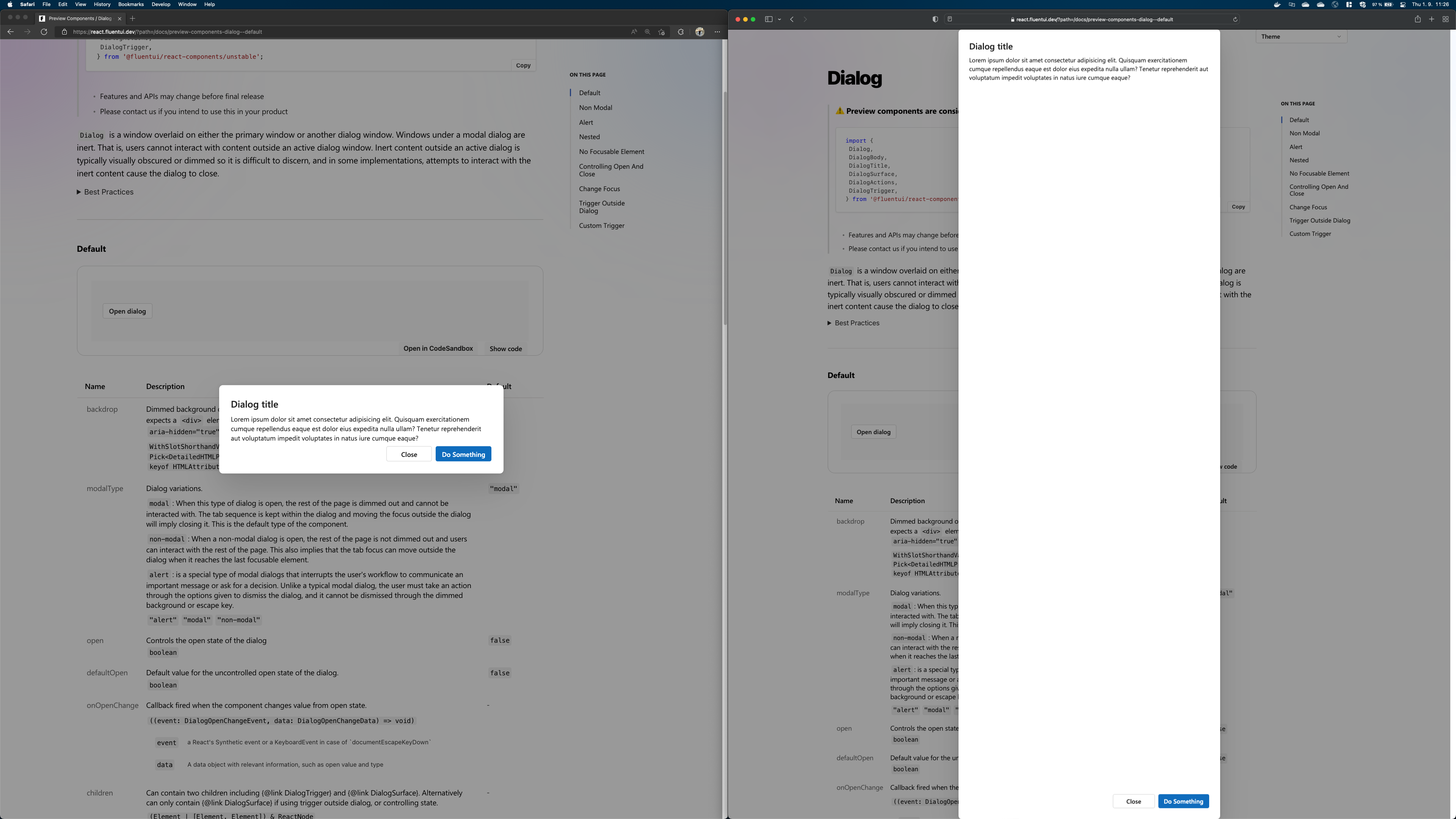The height and width of the screenshot is (819, 1456).
Task: Click the Share icon in Safari toolbar
Action: tap(1418, 19)
